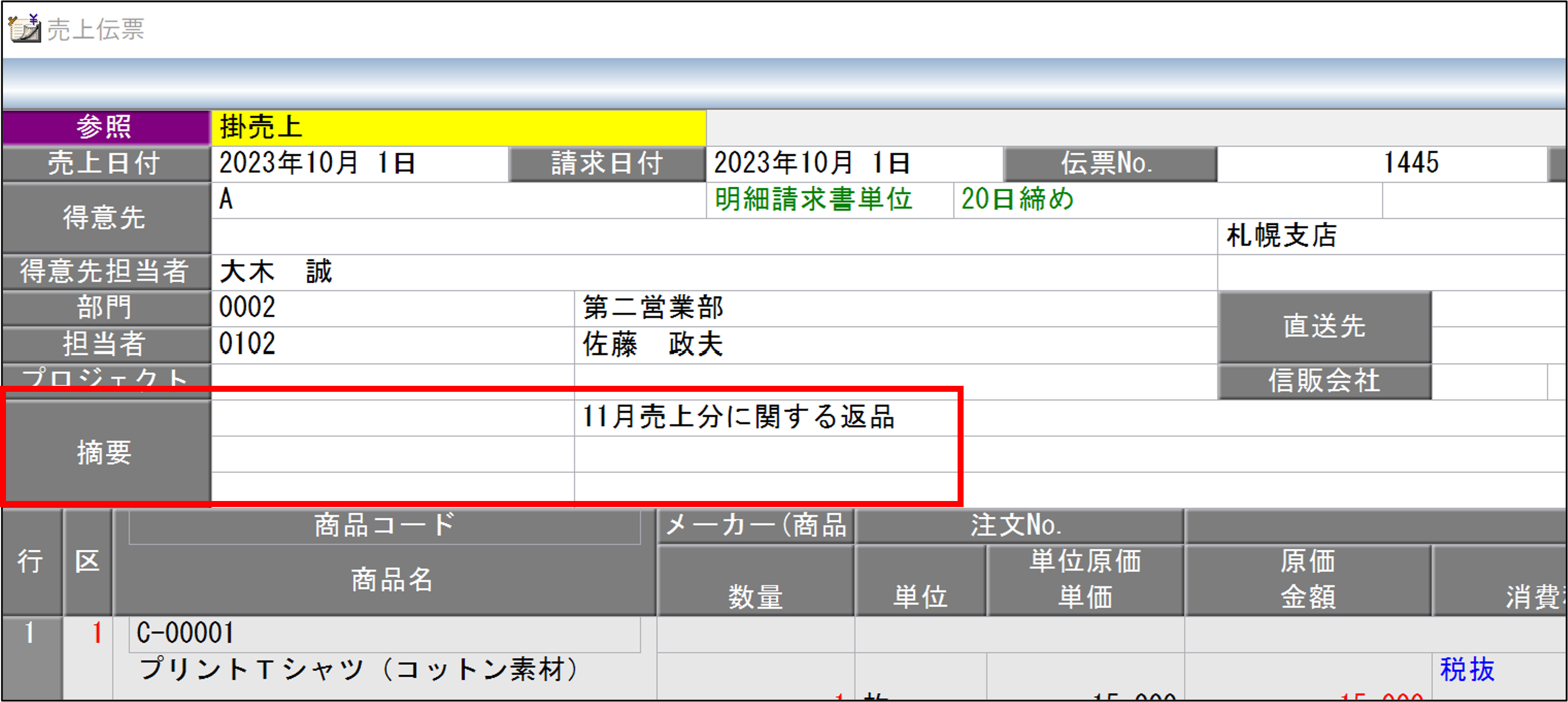Click the 得意先担当者 label
This screenshot has width=1568, height=702.
pos(106,272)
